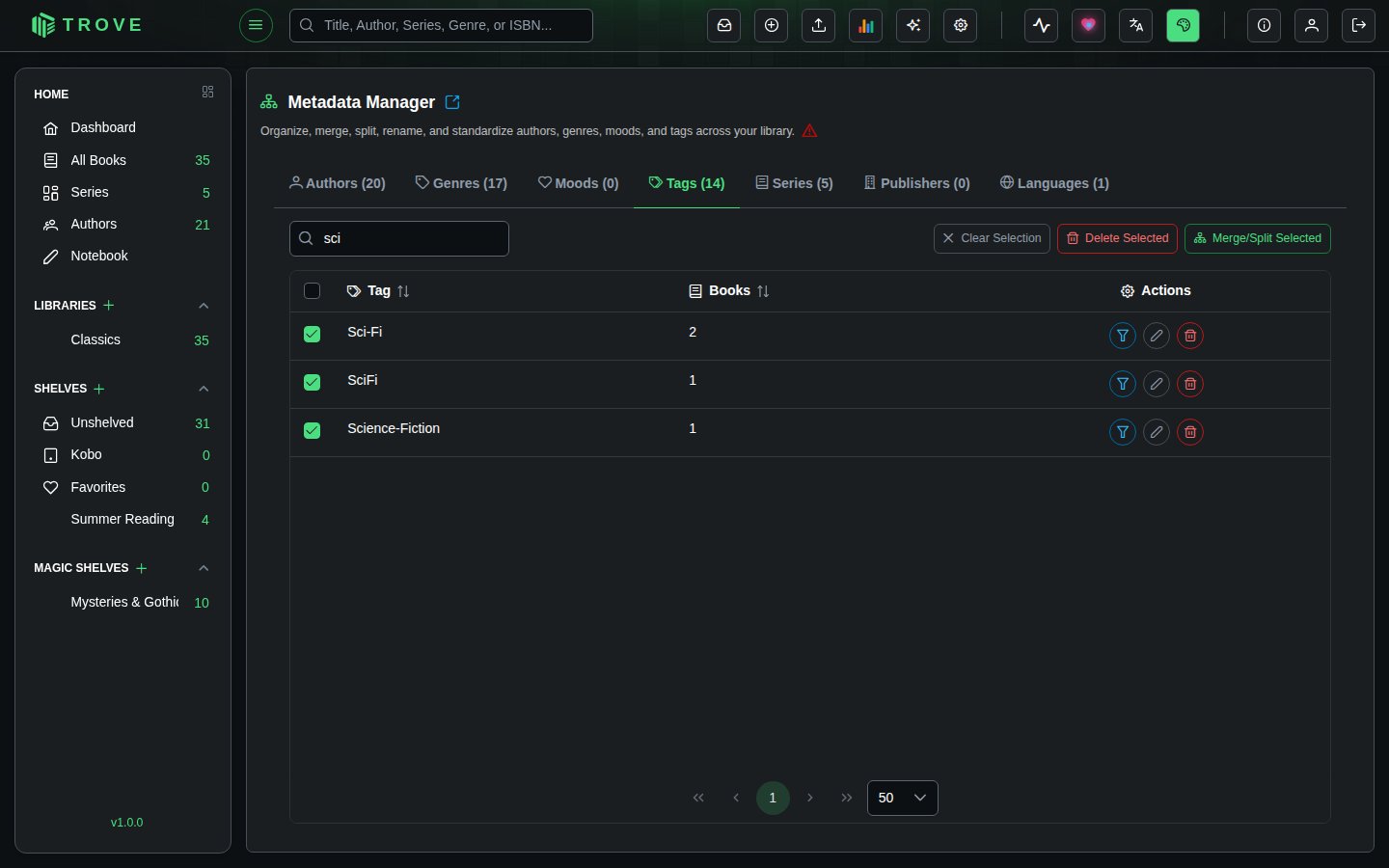Click the add book plus-circle icon
This screenshot has height=868, width=1389.
coord(772,25)
